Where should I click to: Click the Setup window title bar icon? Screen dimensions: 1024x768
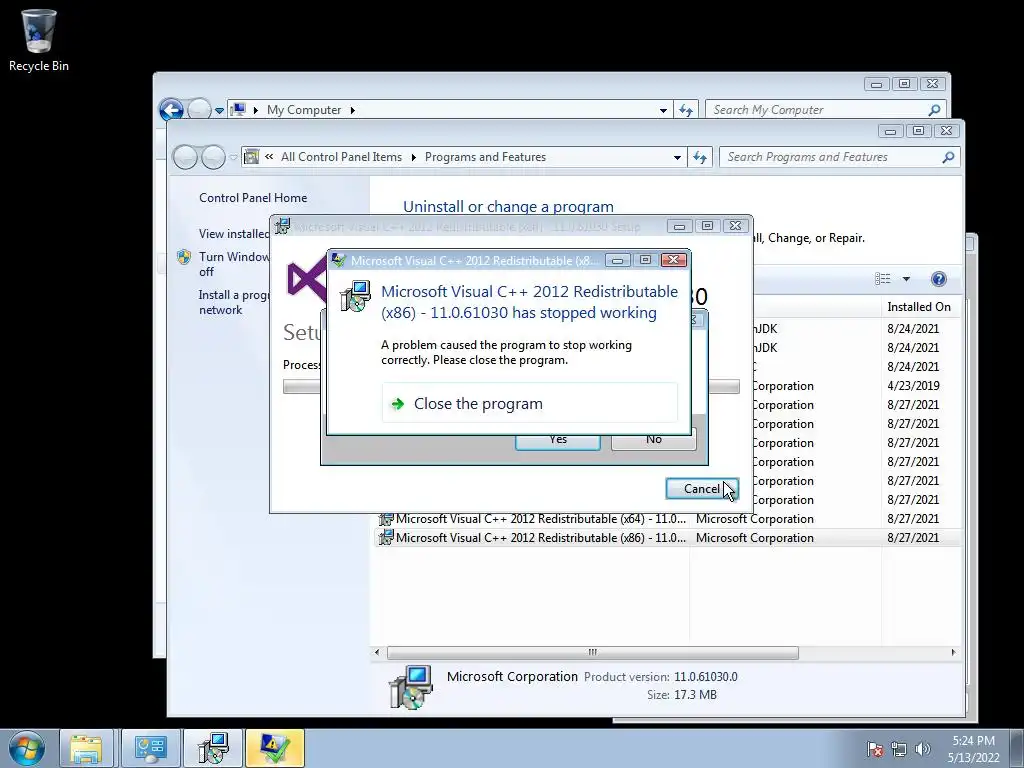pos(282,226)
